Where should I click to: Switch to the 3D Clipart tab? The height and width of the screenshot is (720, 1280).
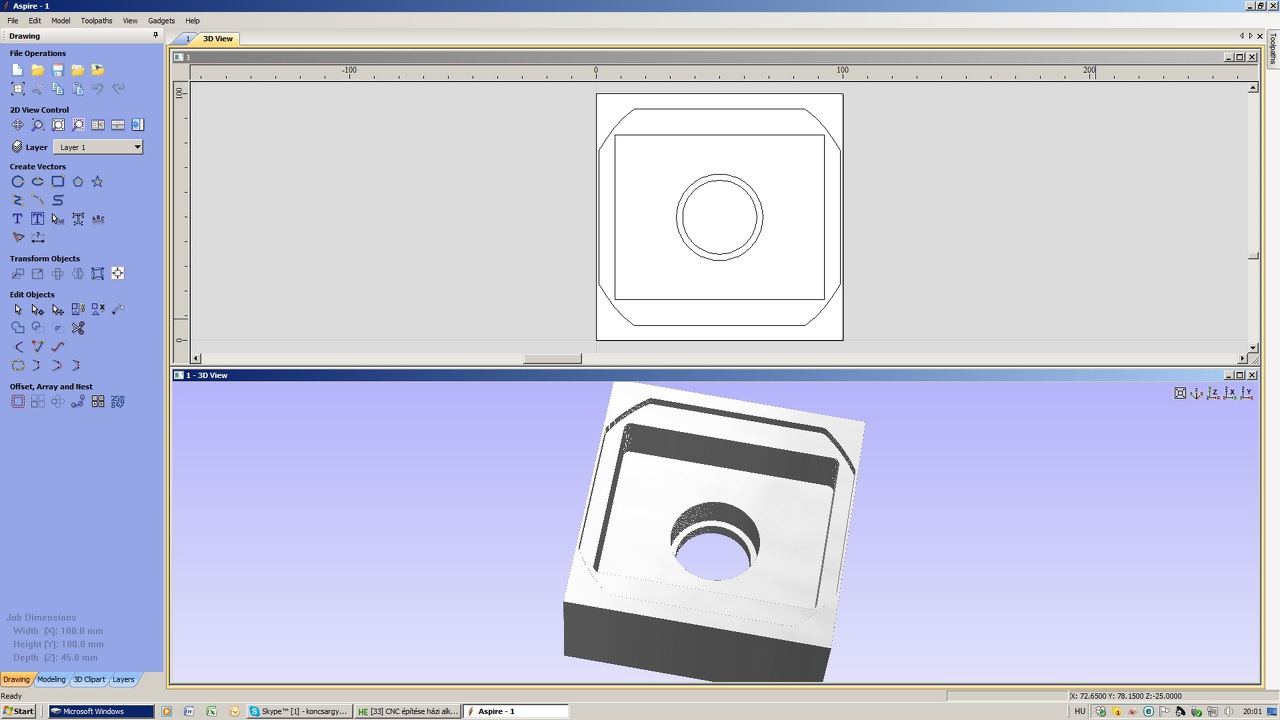[89, 680]
